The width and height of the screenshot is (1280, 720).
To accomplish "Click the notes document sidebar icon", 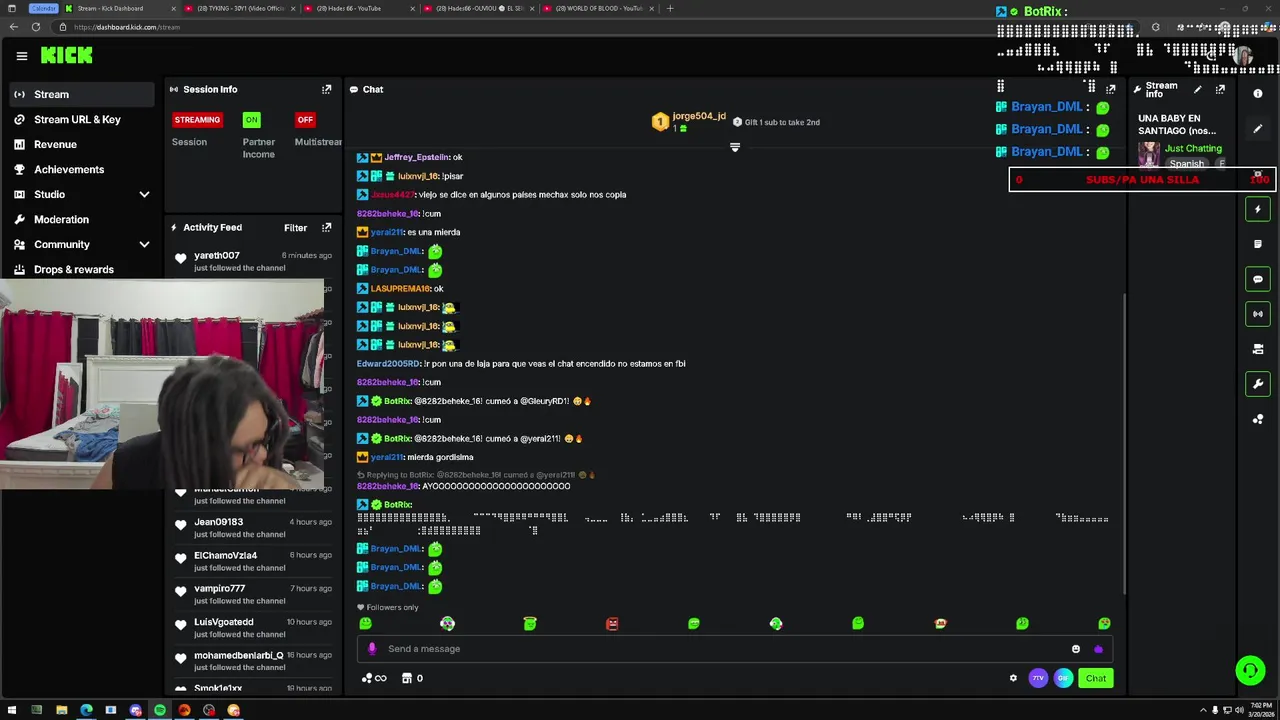I will click(1258, 244).
